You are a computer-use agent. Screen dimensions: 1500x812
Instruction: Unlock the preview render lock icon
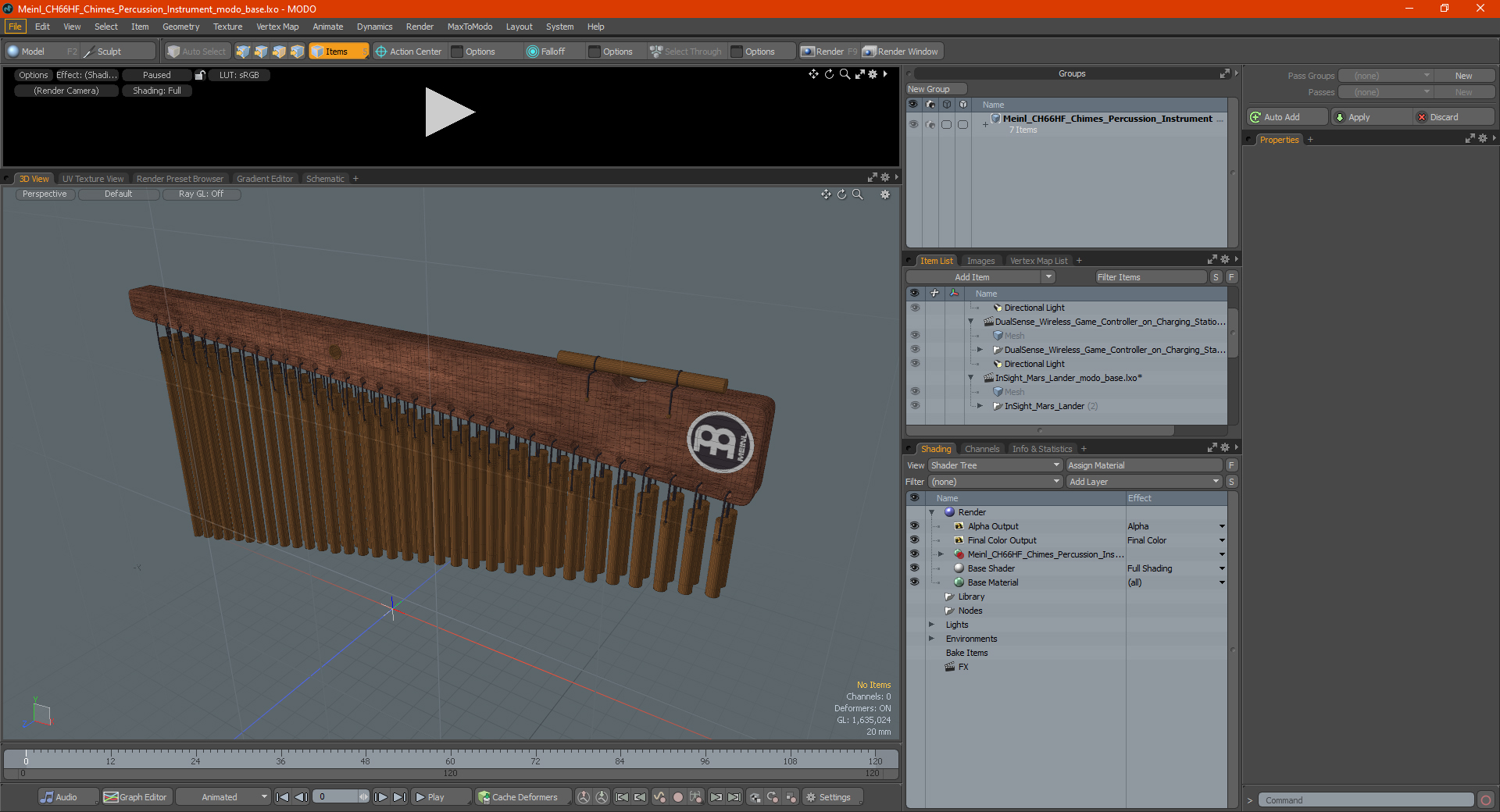200,75
